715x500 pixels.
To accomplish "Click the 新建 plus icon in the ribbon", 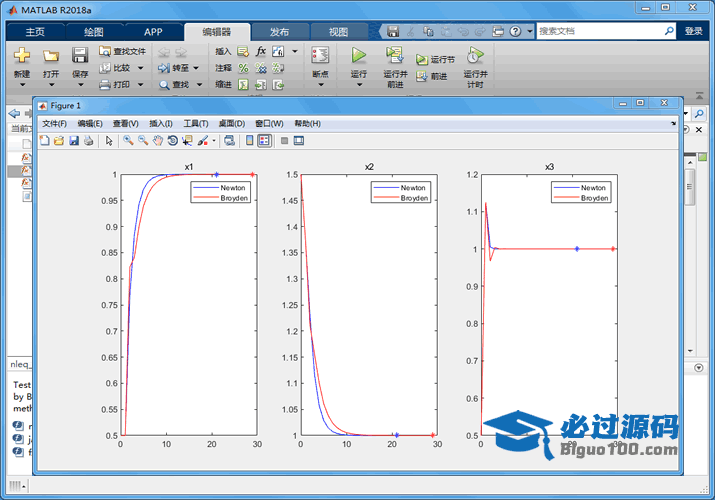I will [x=22, y=56].
